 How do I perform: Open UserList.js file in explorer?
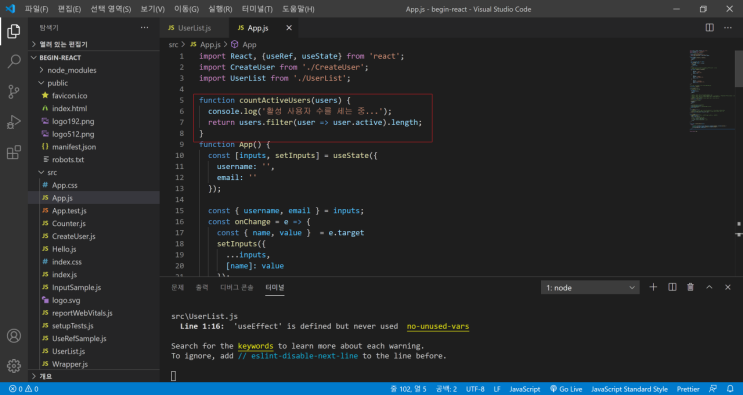pos(68,351)
